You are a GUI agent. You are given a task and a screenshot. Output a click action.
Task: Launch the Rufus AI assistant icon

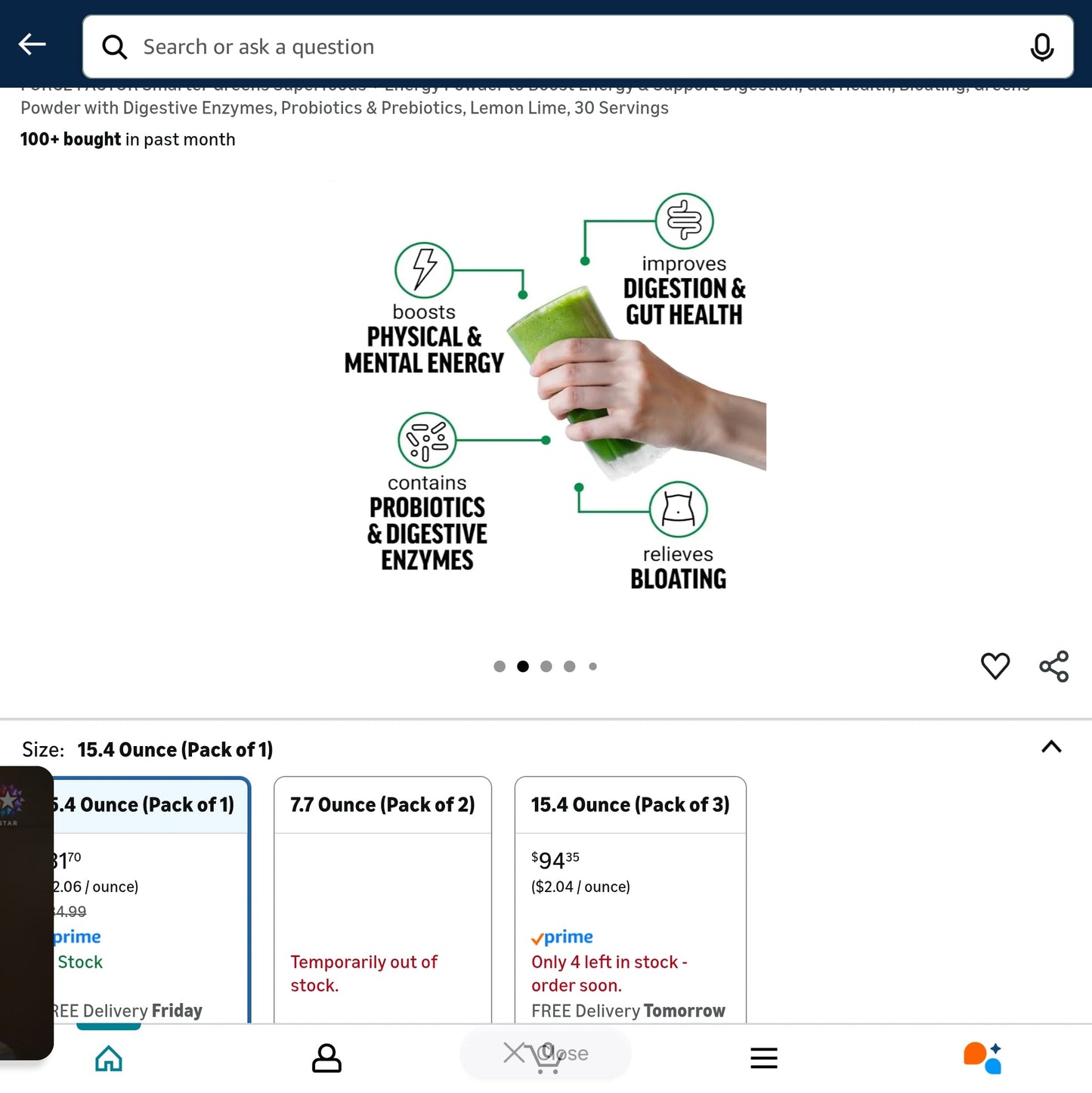982,1058
